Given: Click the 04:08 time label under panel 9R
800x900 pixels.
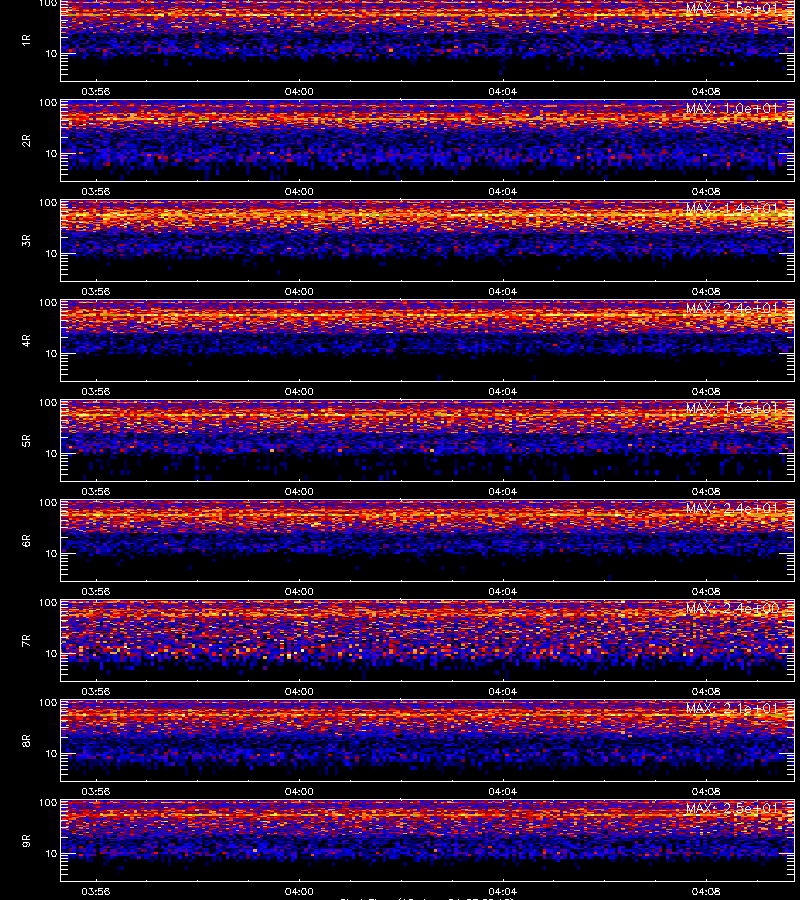Looking at the screenshot, I should 705,891.
